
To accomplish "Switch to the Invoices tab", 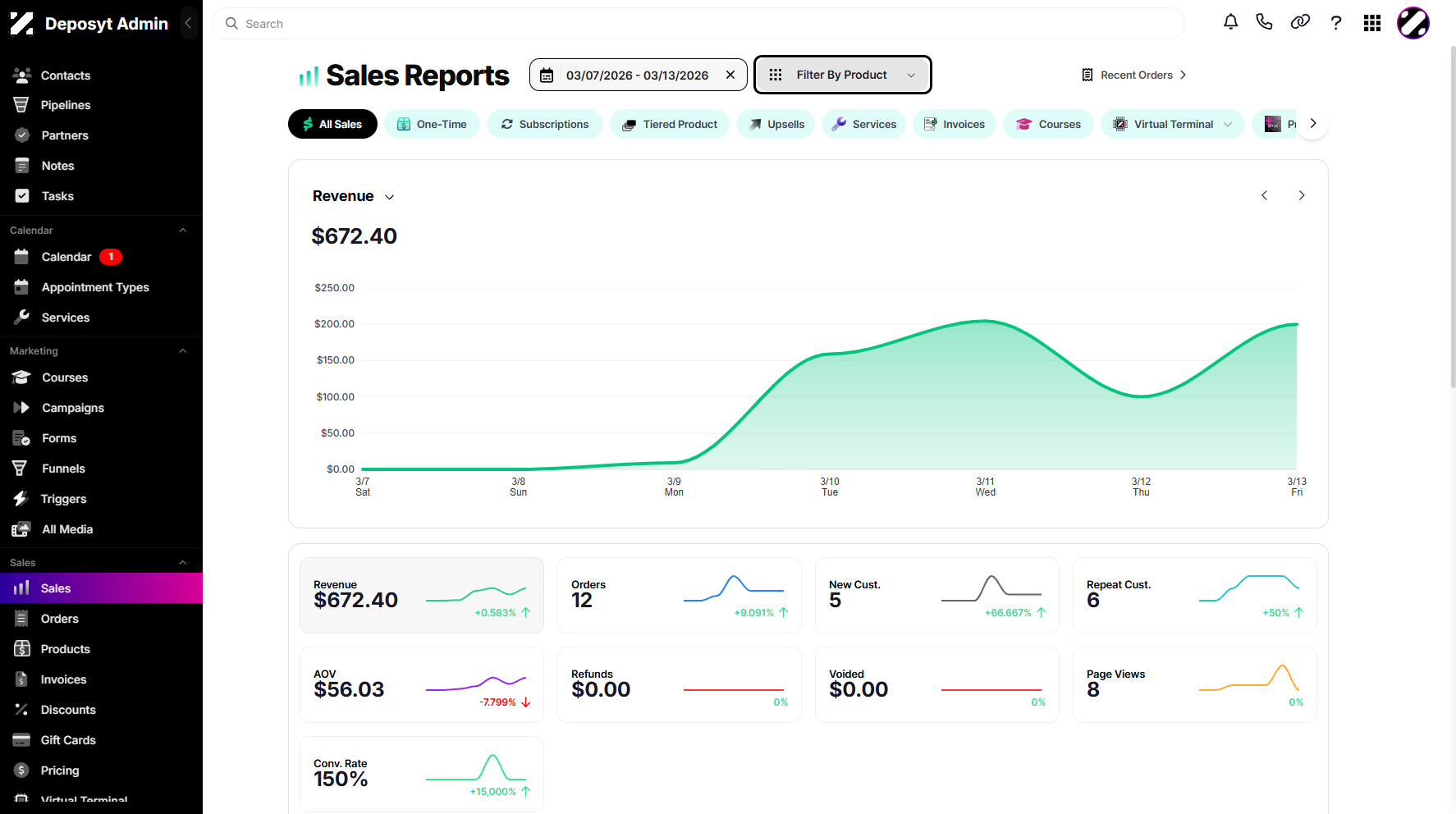I will [955, 124].
